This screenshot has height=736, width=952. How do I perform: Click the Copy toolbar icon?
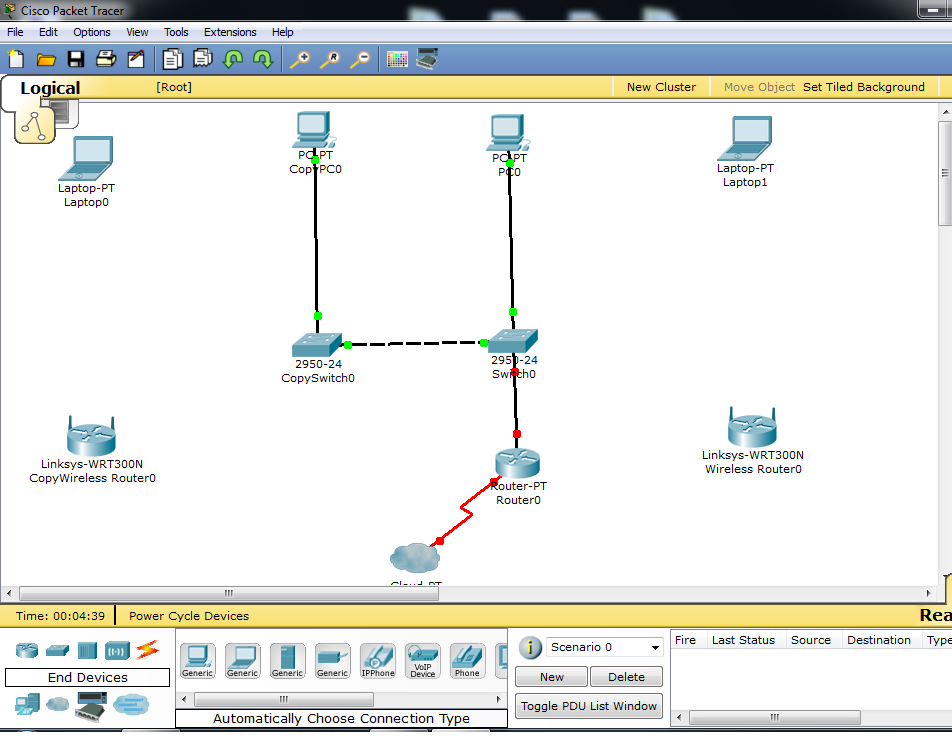[x=172, y=59]
